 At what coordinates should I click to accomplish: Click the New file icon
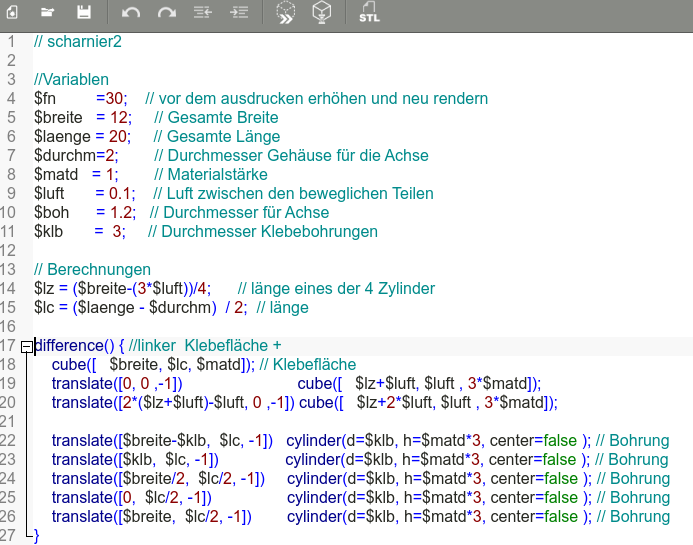coord(12,12)
